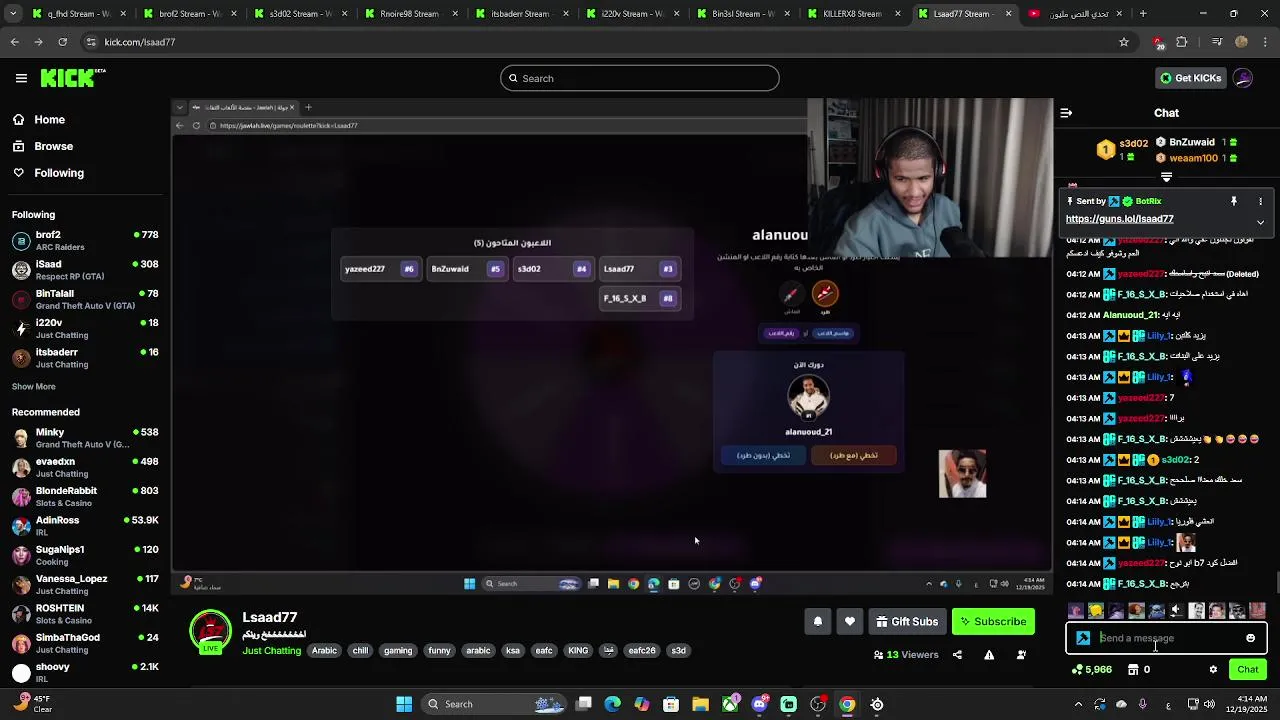This screenshot has width=1280, height=720.
Task: Open a new browser tab
Action: coord(1143,14)
